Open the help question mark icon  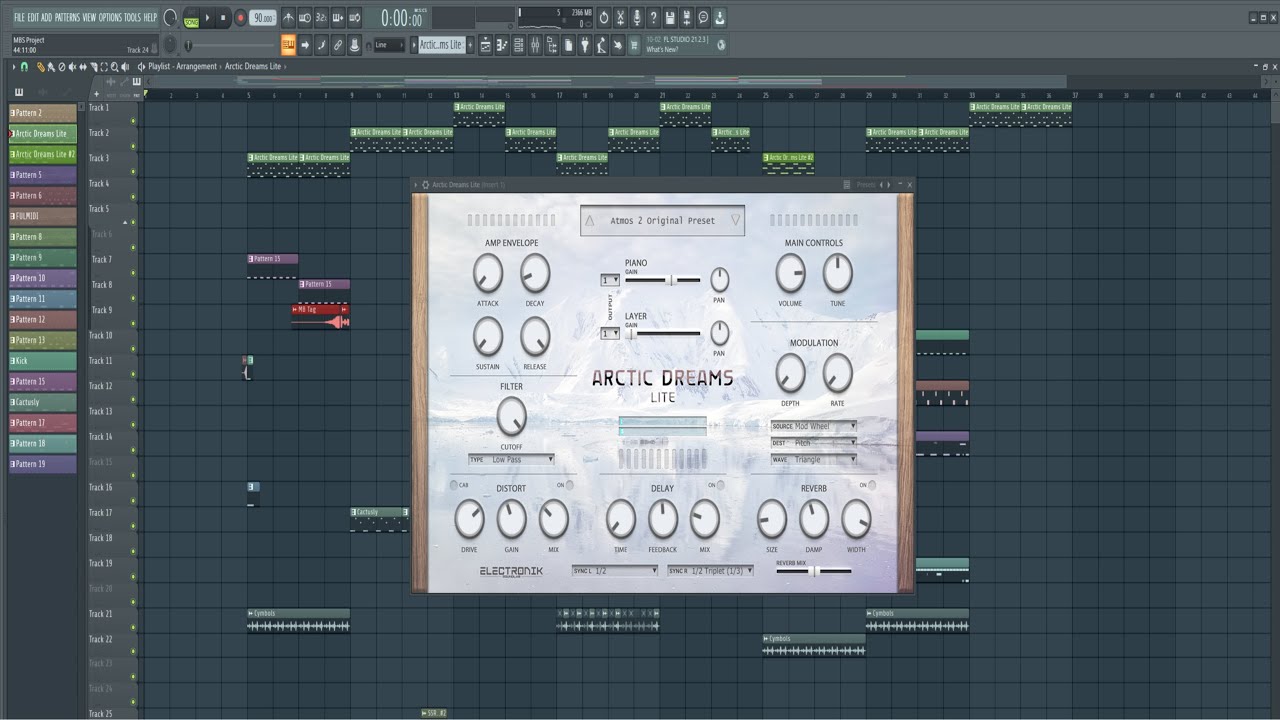click(x=653, y=17)
